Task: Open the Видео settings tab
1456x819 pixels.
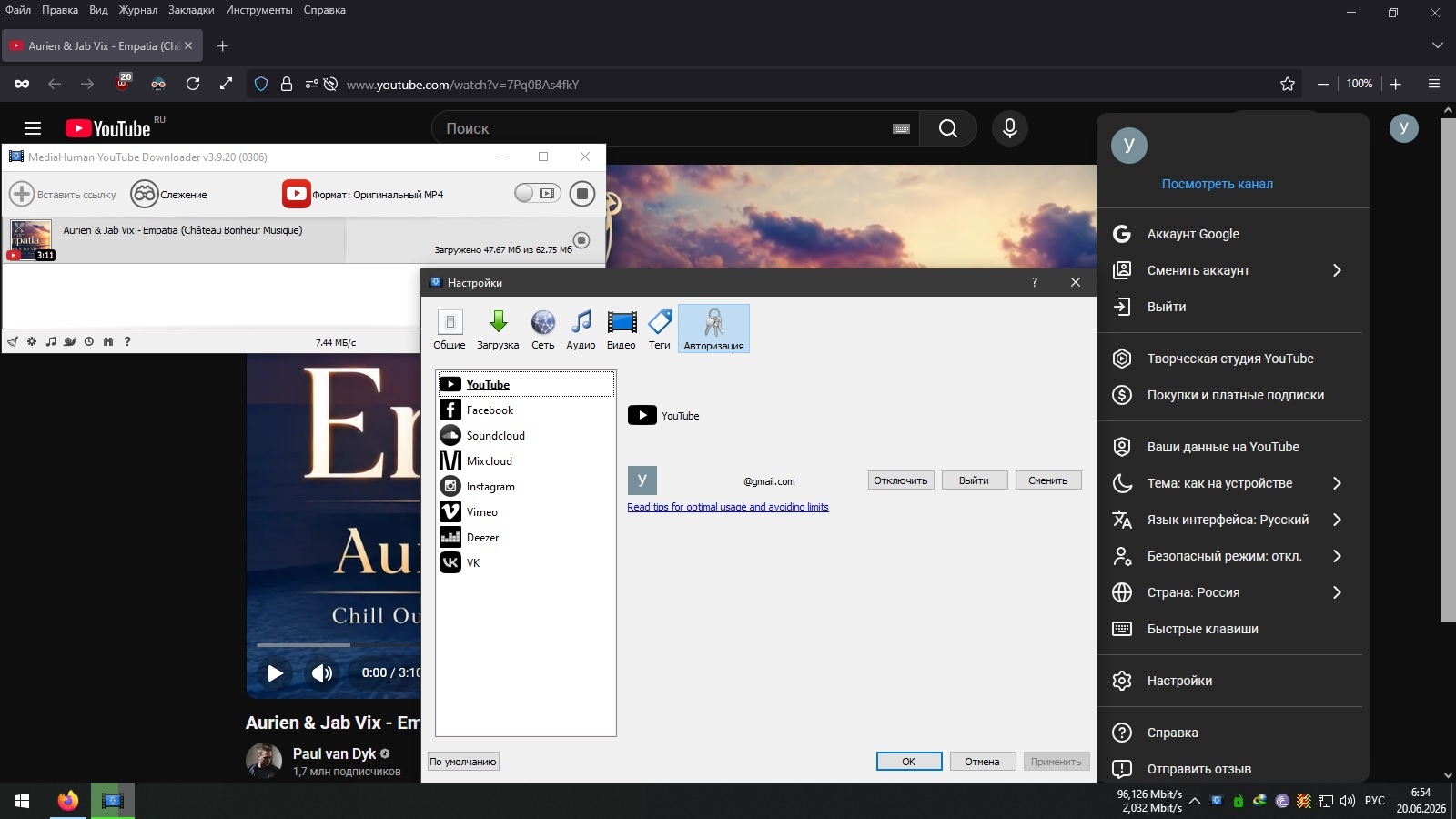Action: point(622,329)
